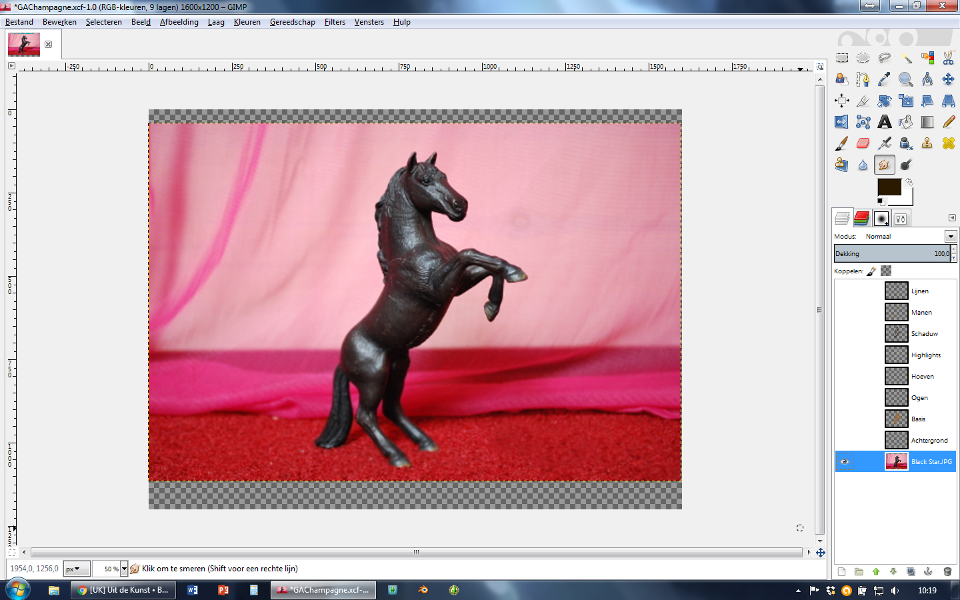Expand the zoom percentage dropdown
This screenshot has width=960, height=600.
click(x=124, y=568)
